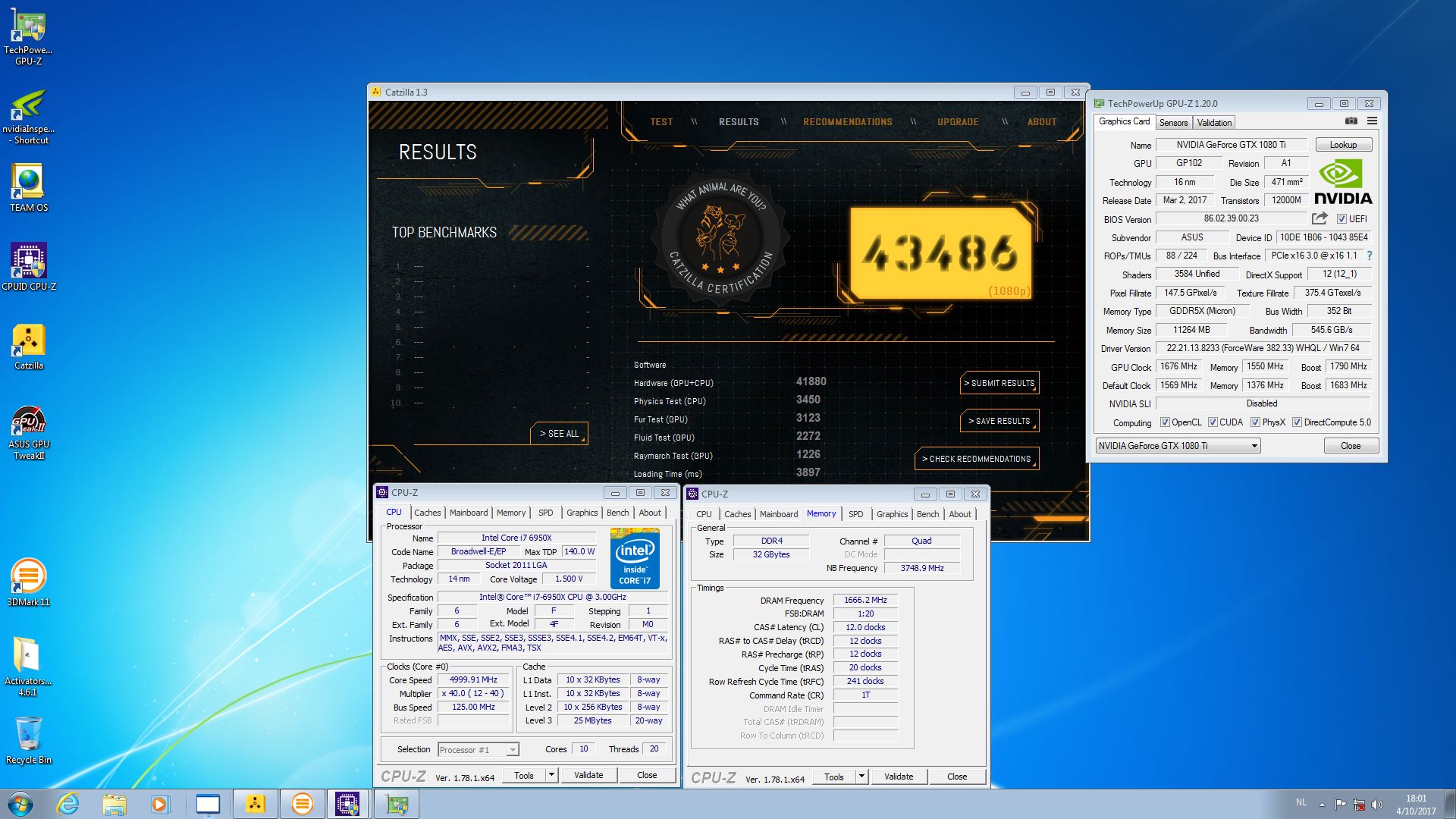Open the GPU selection dropdown in GPU-Z
The height and width of the screenshot is (819, 1456).
coord(1178,446)
